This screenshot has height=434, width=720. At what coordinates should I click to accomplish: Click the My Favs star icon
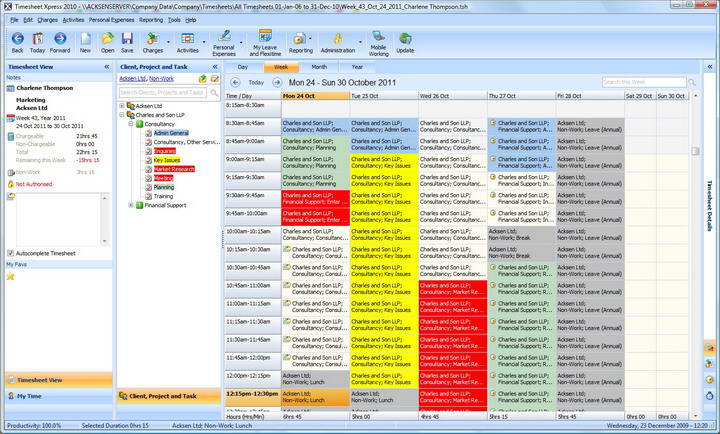tap(11, 276)
